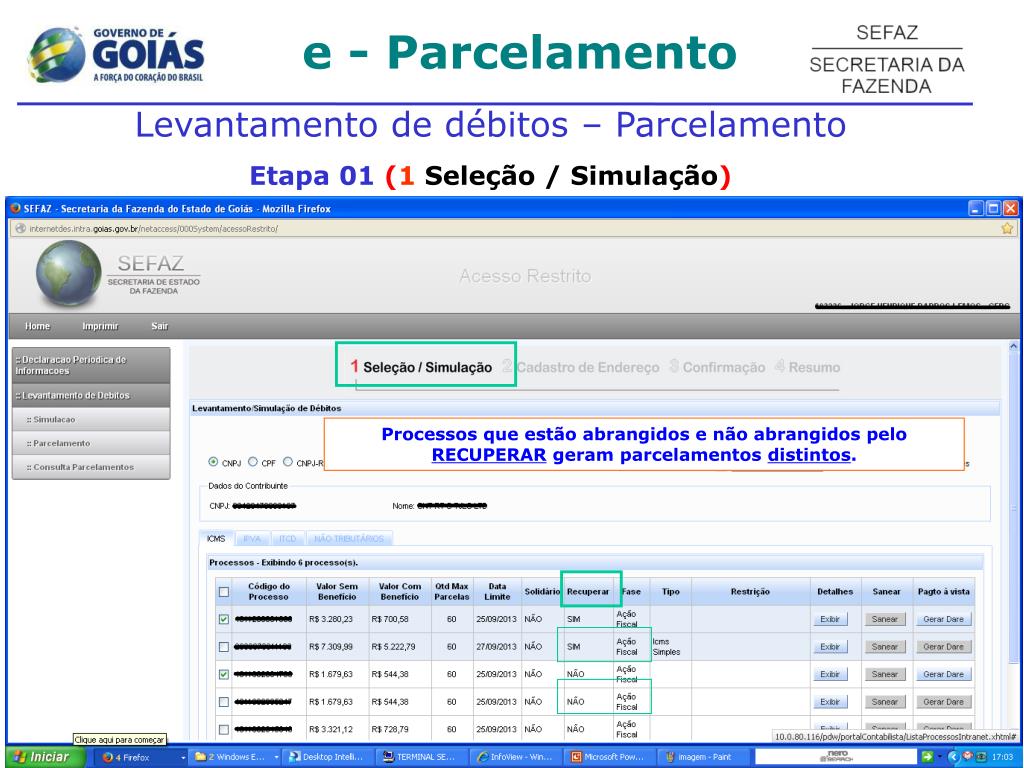Screen dimensions: 1024x768
Task: Click the Nero search field in the taskbar
Action: [x=836, y=757]
